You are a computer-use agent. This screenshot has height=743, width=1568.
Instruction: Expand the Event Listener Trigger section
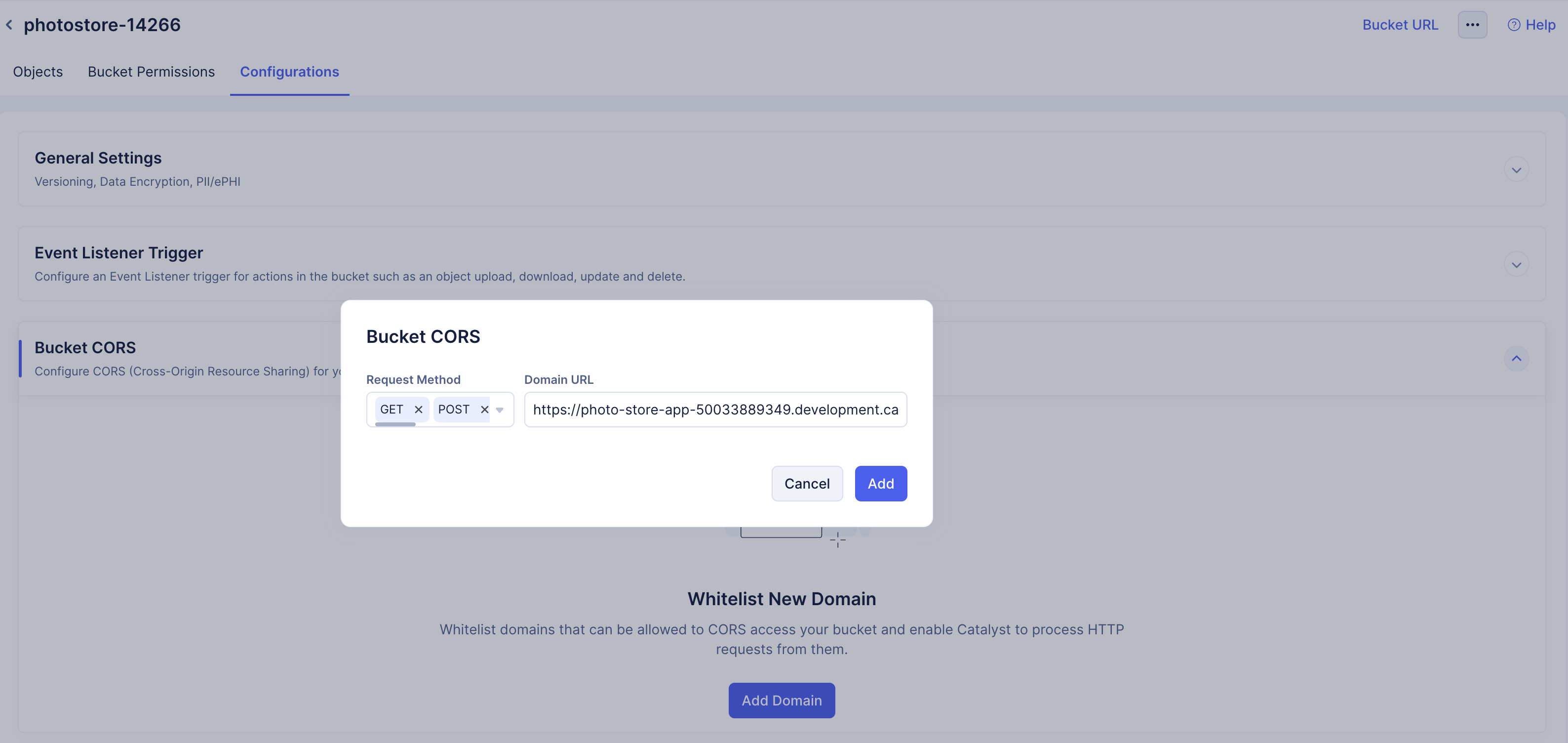tap(1516, 265)
